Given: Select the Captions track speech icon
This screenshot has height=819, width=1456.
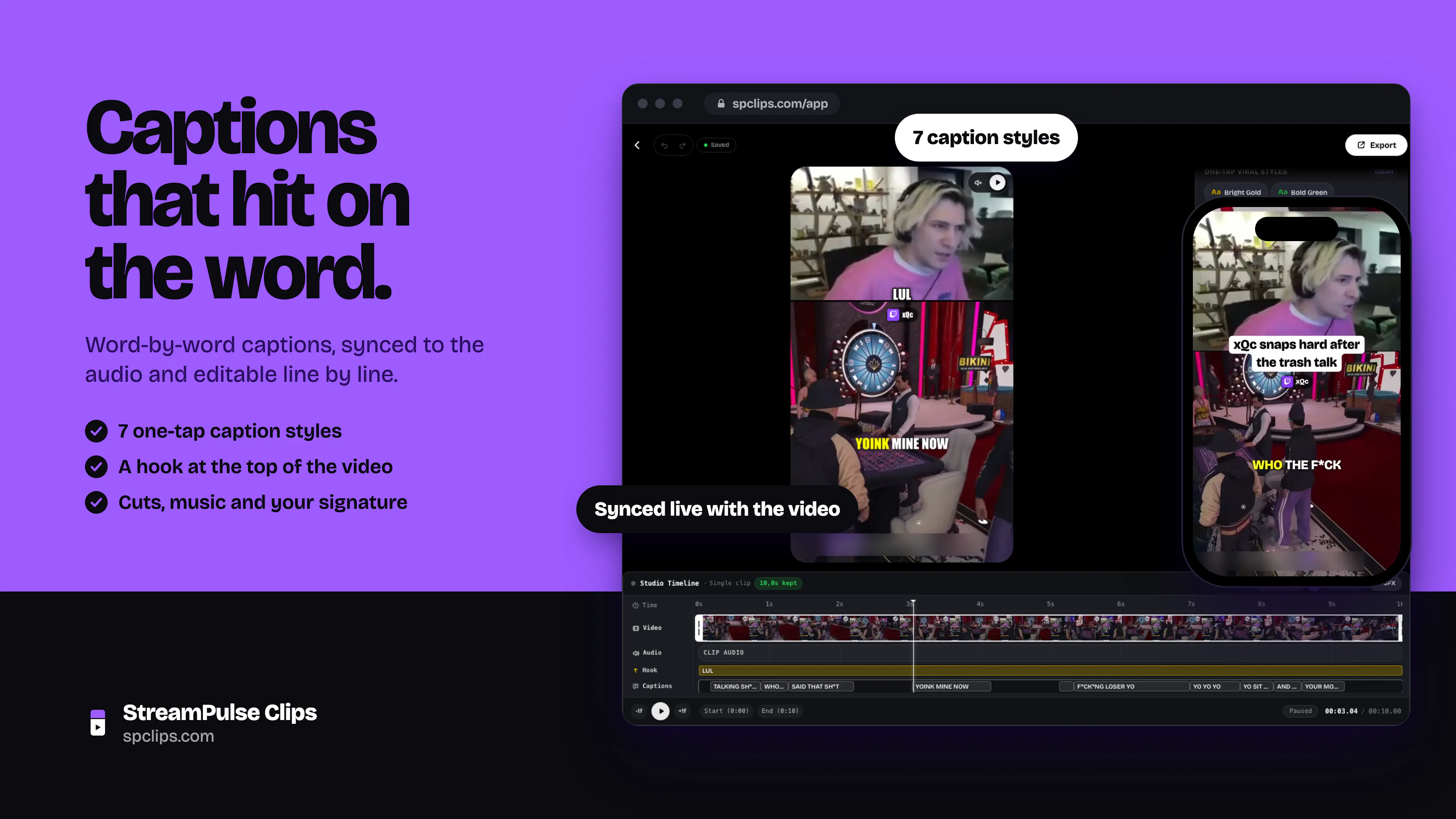Looking at the screenshot, I should click(x=635, y=686).
